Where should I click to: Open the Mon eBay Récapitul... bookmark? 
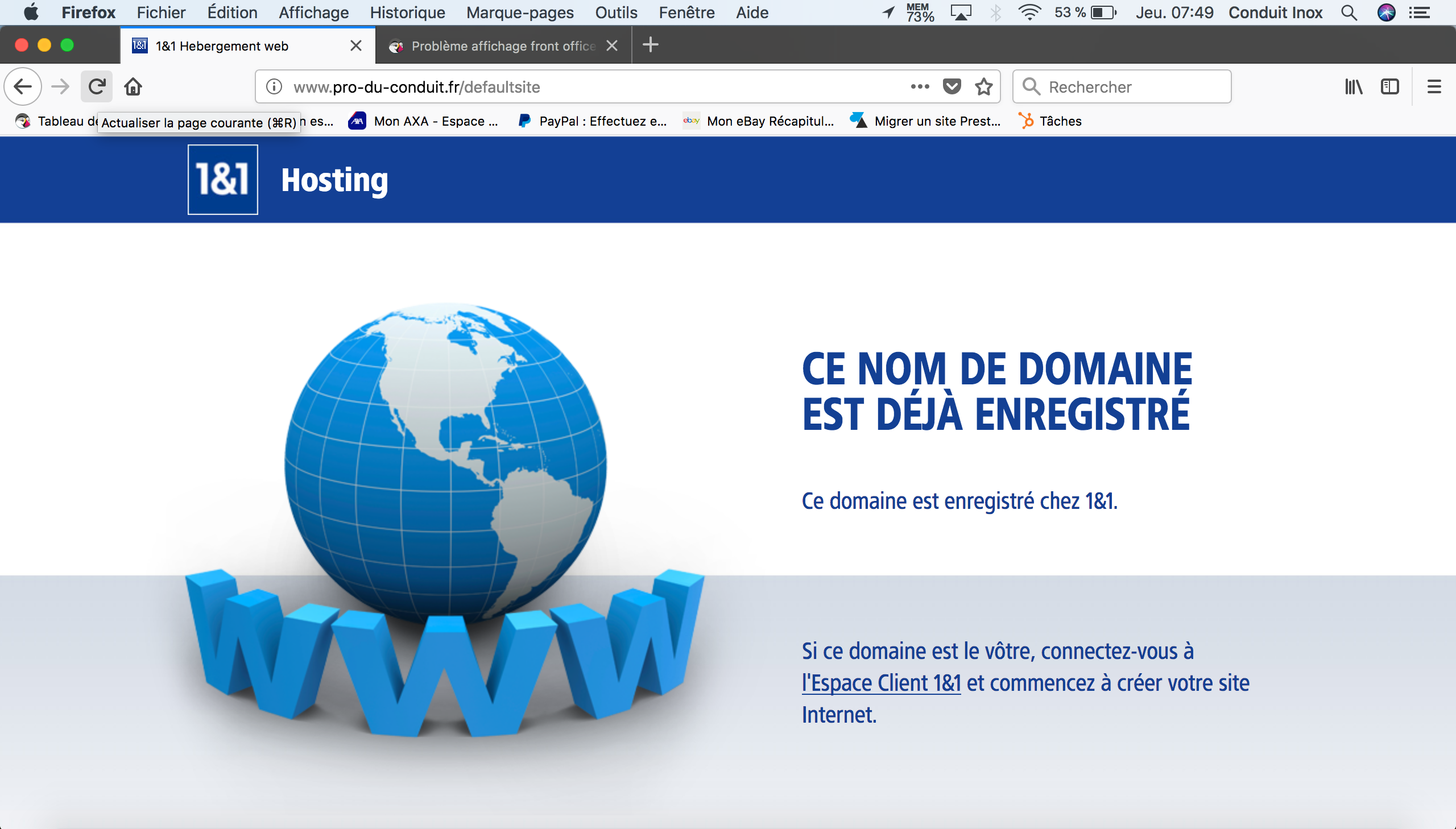click(x=759, y=121)
